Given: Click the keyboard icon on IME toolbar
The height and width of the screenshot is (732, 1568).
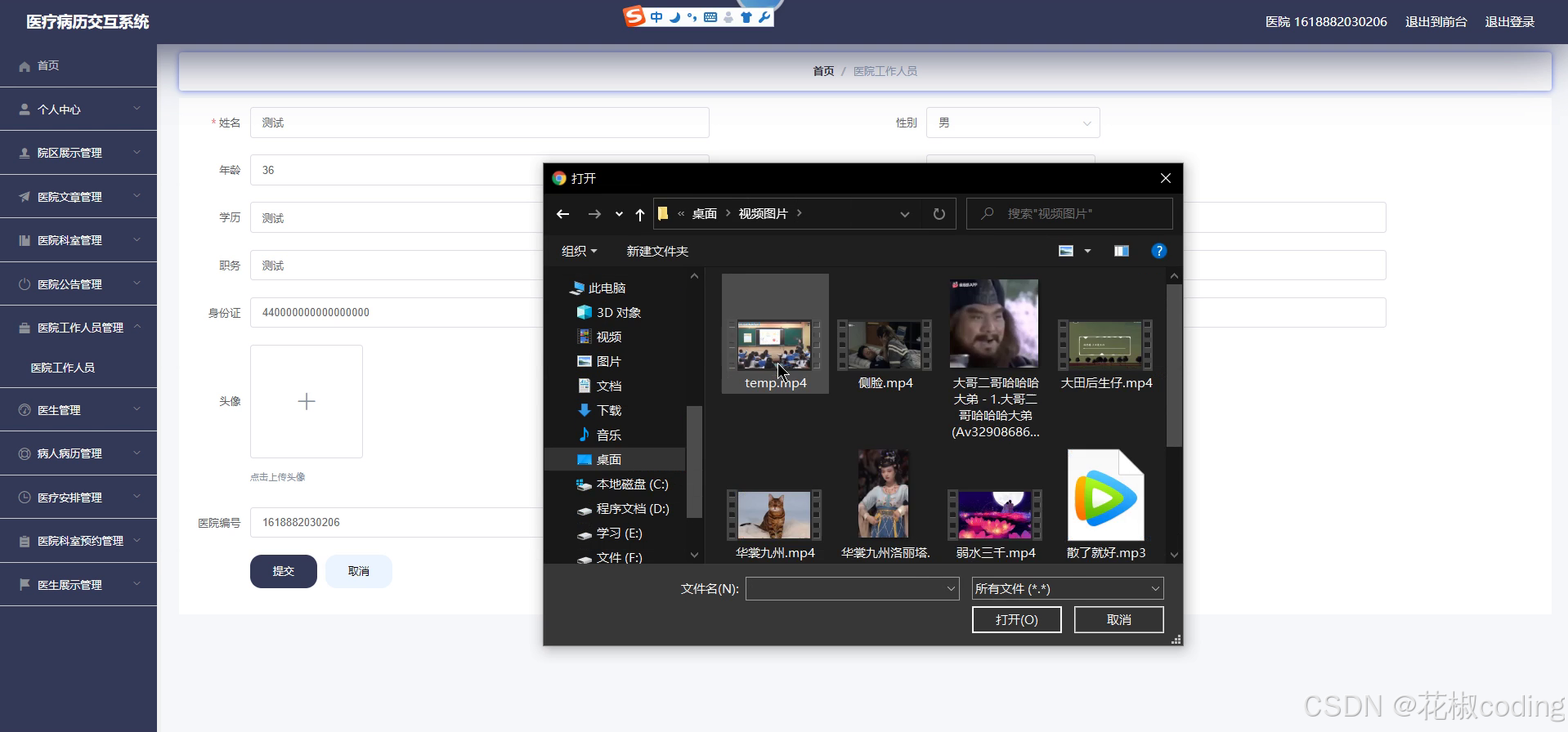Looking at the screenshot, I should click(710, 17).
